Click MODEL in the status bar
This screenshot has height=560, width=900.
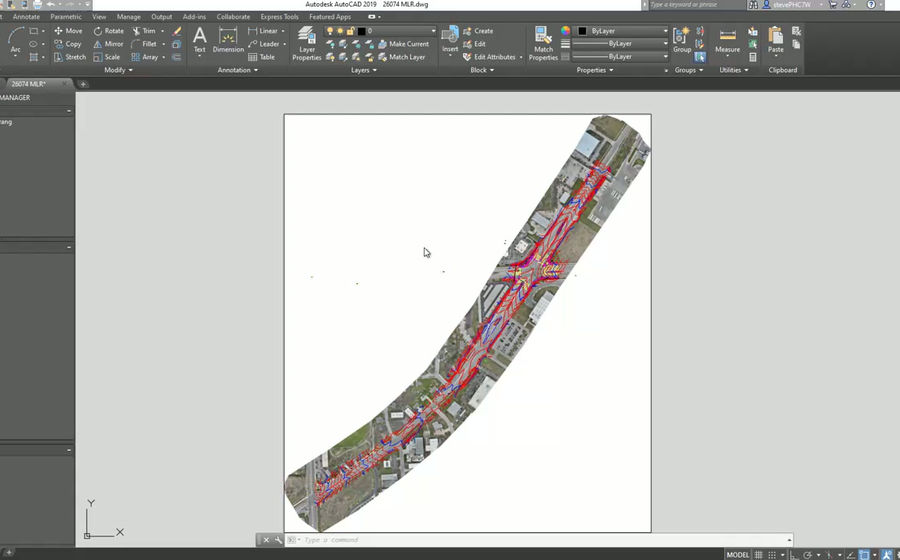(x=738, y=555)
